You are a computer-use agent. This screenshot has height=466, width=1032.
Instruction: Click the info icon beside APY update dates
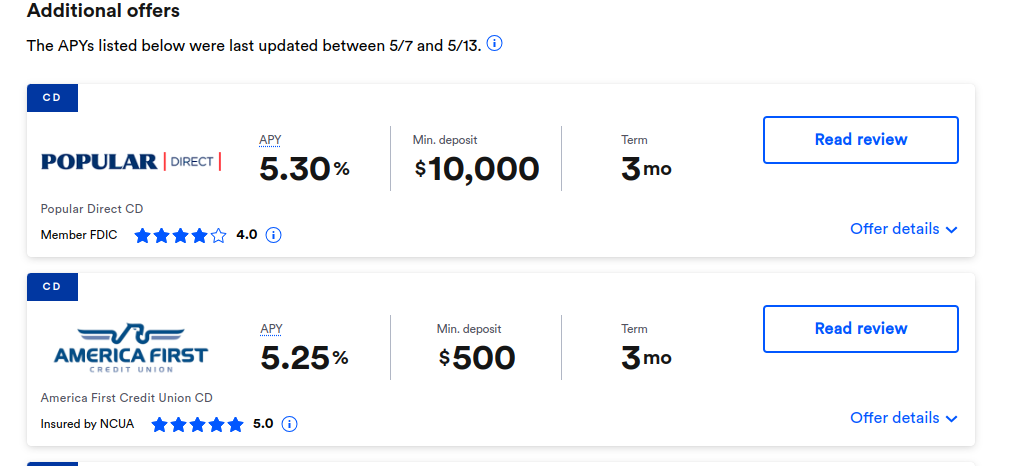pyautogui.click(x=494, y=44)
